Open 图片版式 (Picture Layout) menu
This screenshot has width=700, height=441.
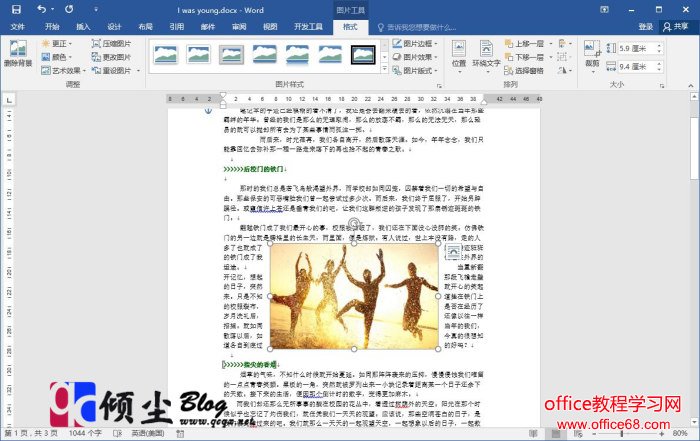pyautogui.click(x=415, y=71)
